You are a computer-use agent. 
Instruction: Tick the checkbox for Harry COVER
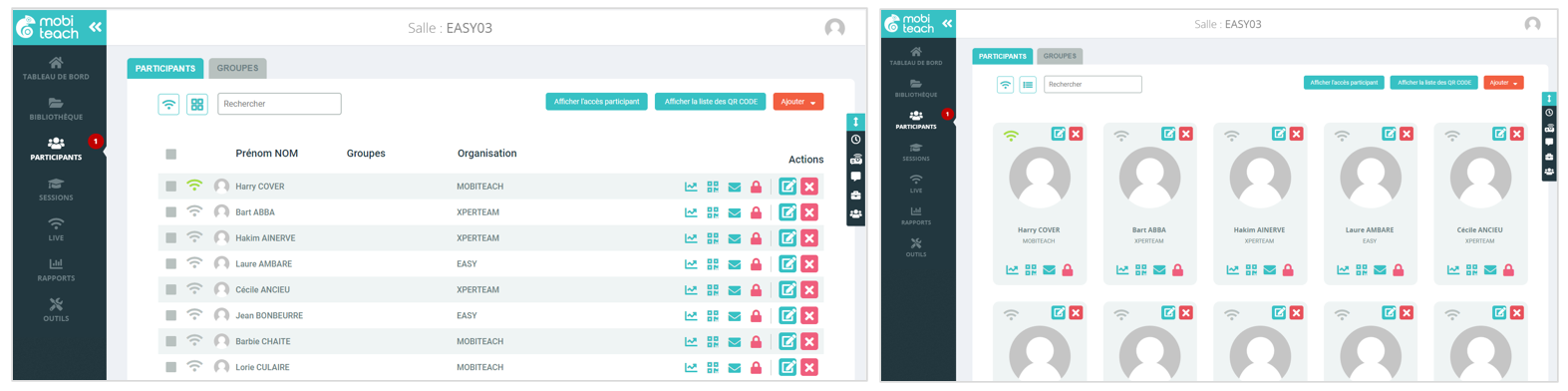(x=171, y=187)
